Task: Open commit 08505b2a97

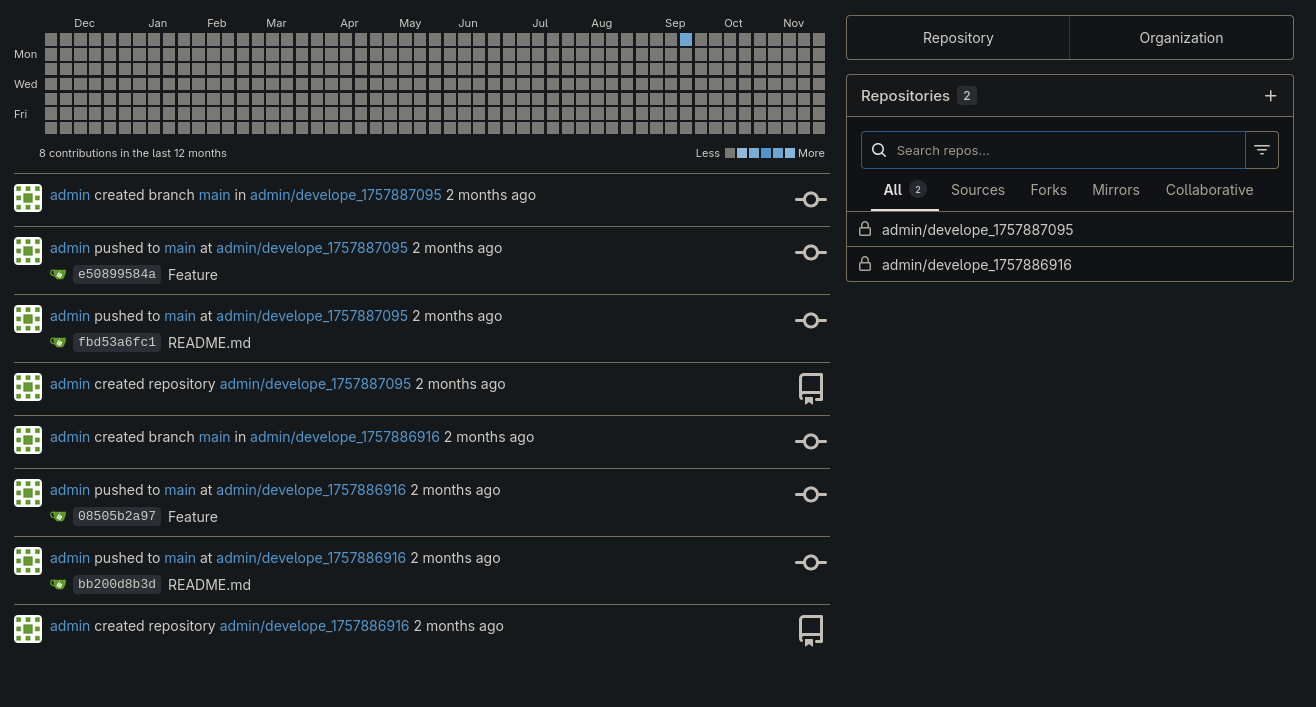Action: (116, 517)
